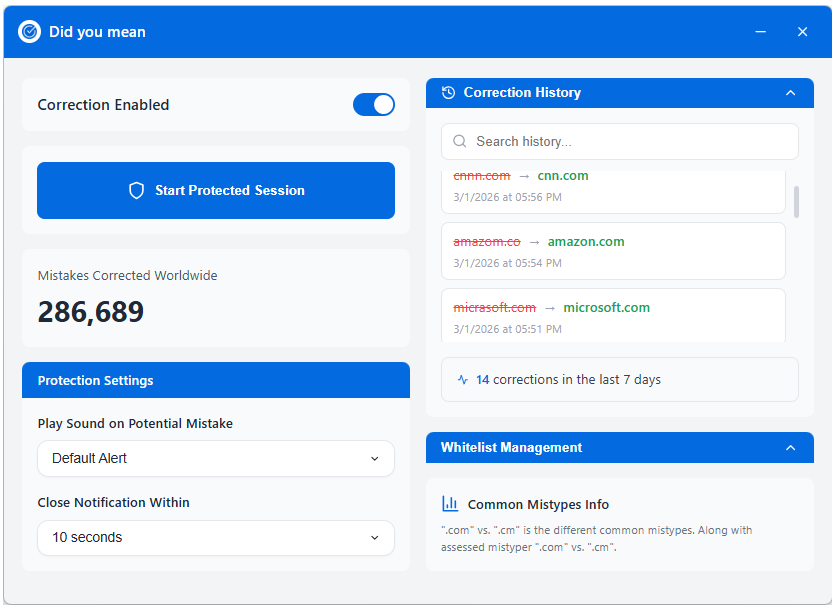Collapse the Correction History panel chevron
835x613 pixels.
pos(791,93)
